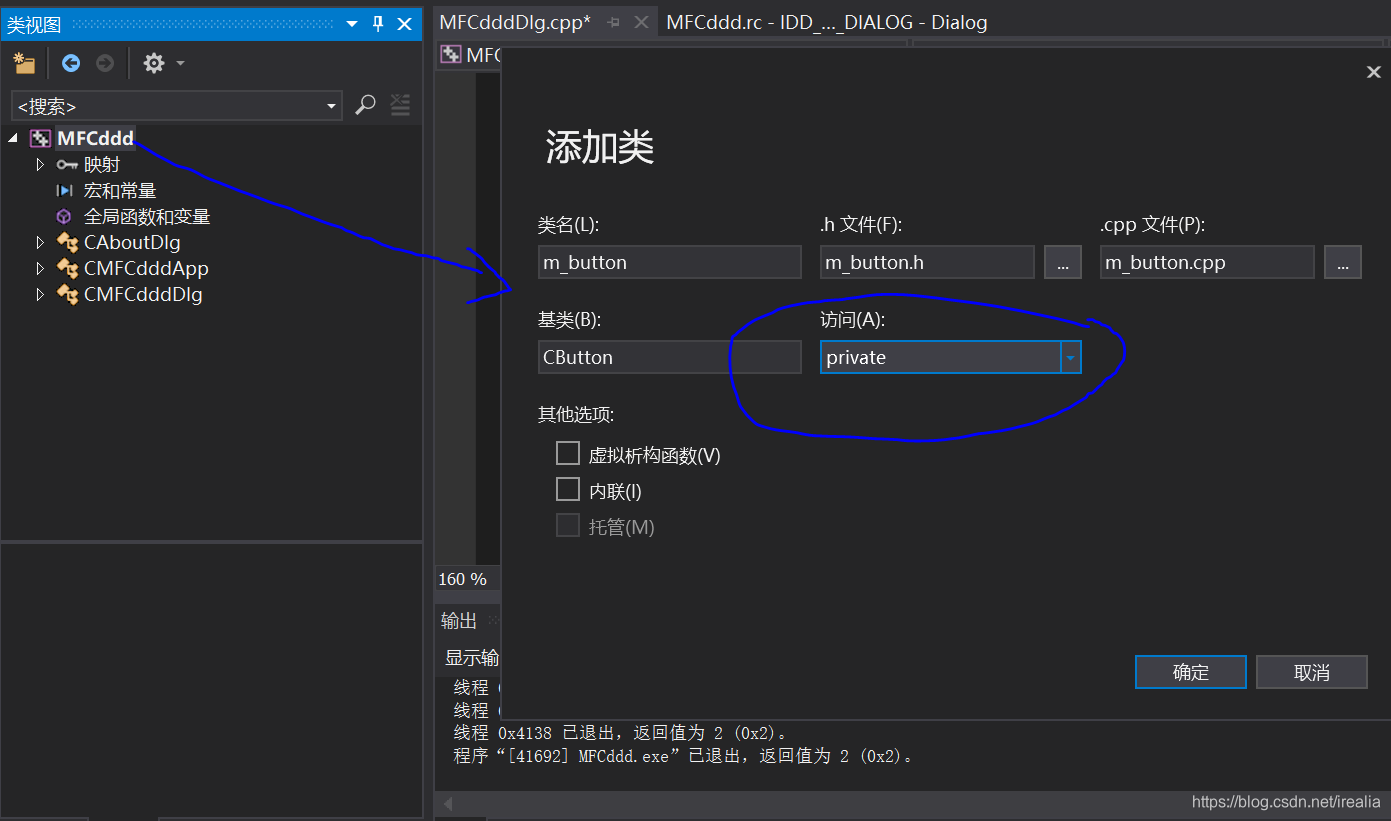
Task: Click the cube icon beside 全局函数和变量
Action: [64, 216]
